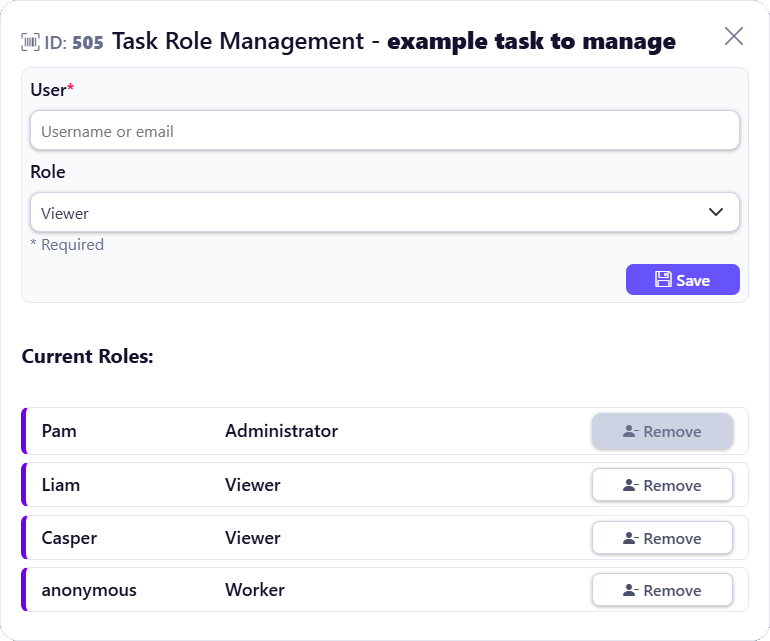Image resolution: width=770 pixels, height=641 pixels.
Task: Open the Role dropdown showing Viewer
Action: tap(385, 213)
